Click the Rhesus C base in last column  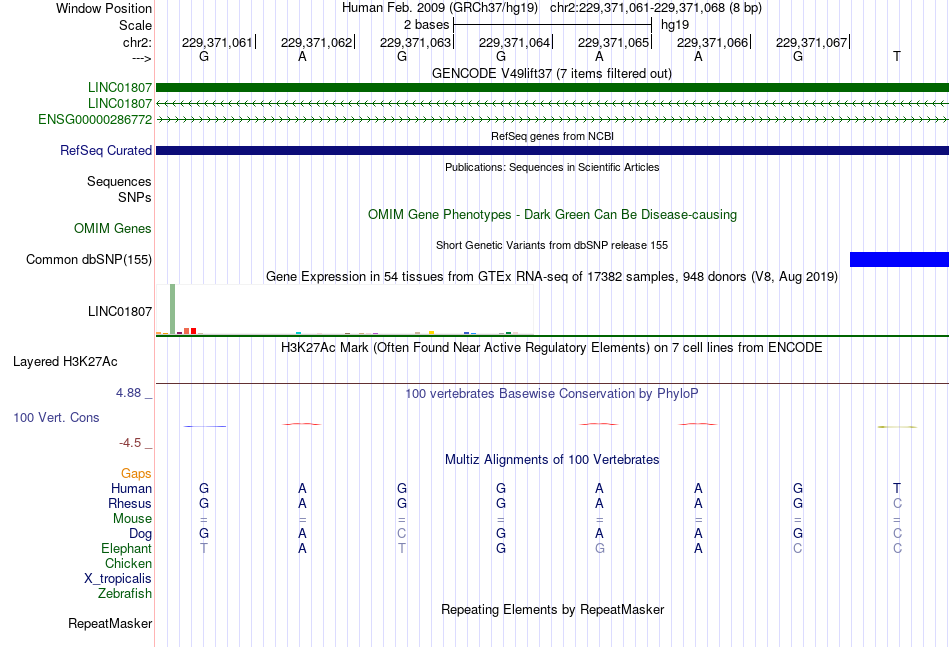(x=897, y=503)
